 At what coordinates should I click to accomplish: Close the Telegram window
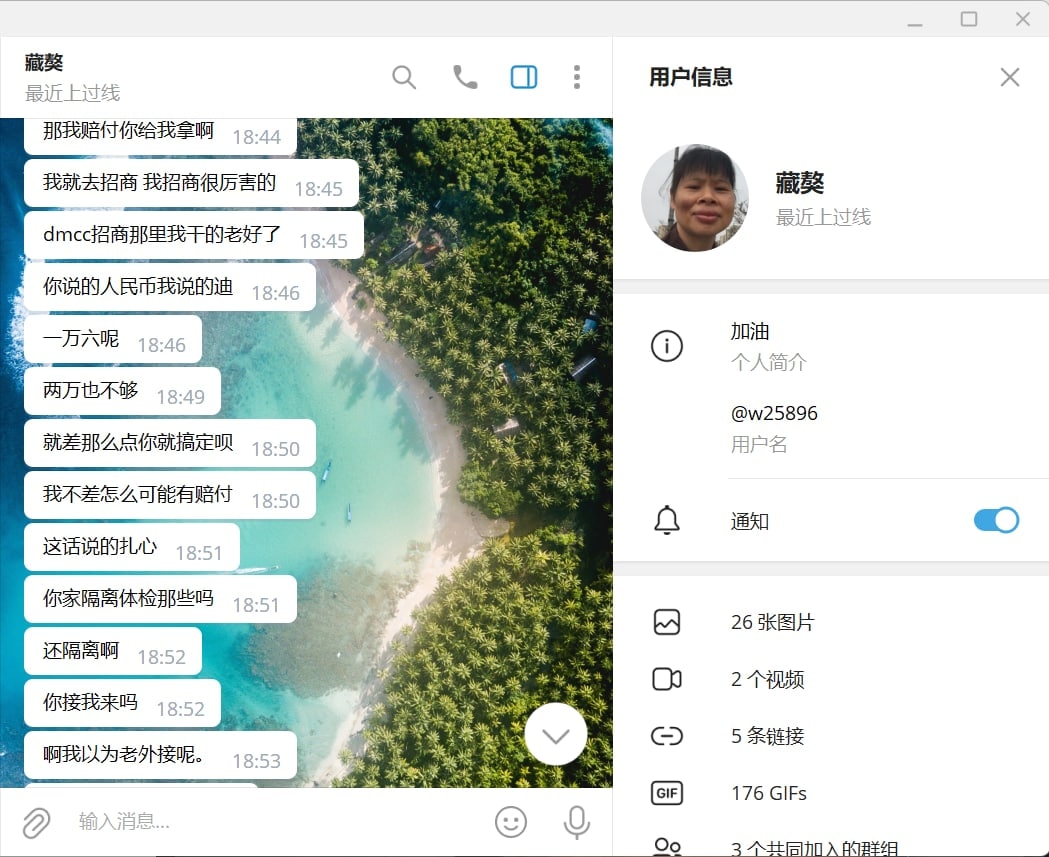pyautogui.click(x=1023, y=19)
